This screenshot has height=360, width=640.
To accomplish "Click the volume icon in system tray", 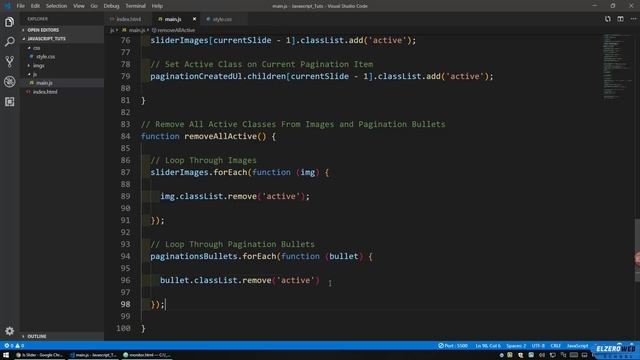I will click(542, 355).
